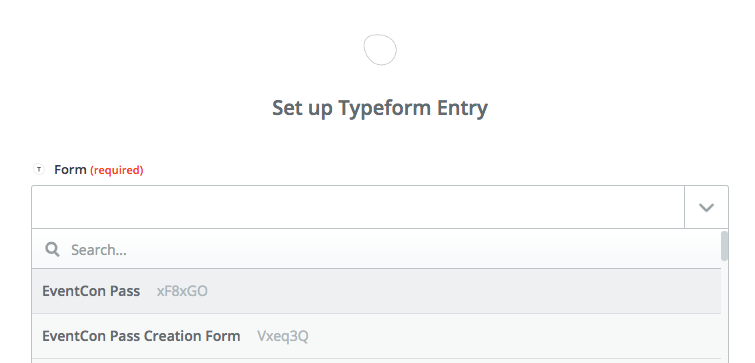Screen dimensions: 755x363
Task: Click the scrollbar track below the thumb
Action: 725,312
